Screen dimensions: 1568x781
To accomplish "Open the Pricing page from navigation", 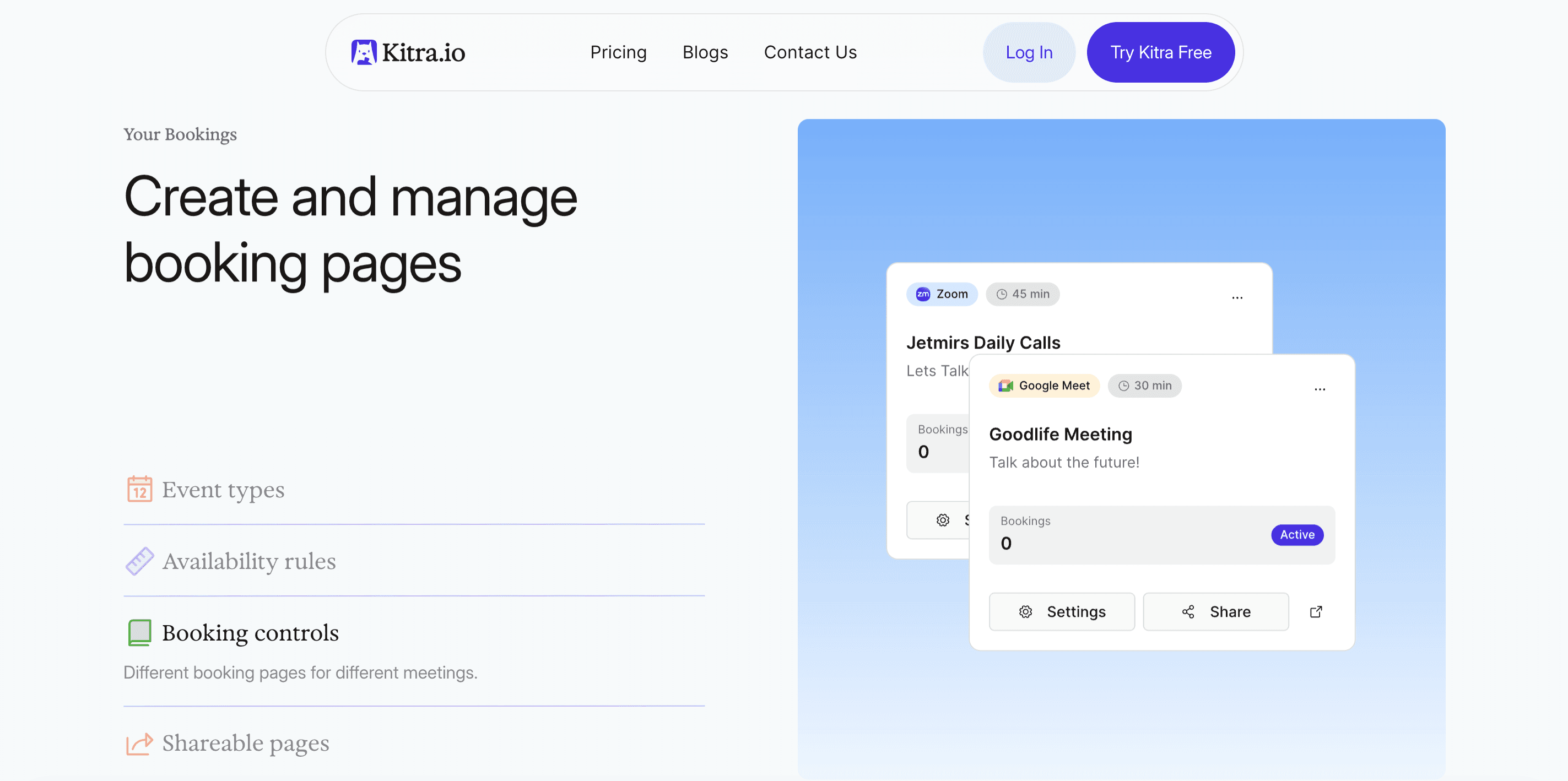I will [618, 52].
